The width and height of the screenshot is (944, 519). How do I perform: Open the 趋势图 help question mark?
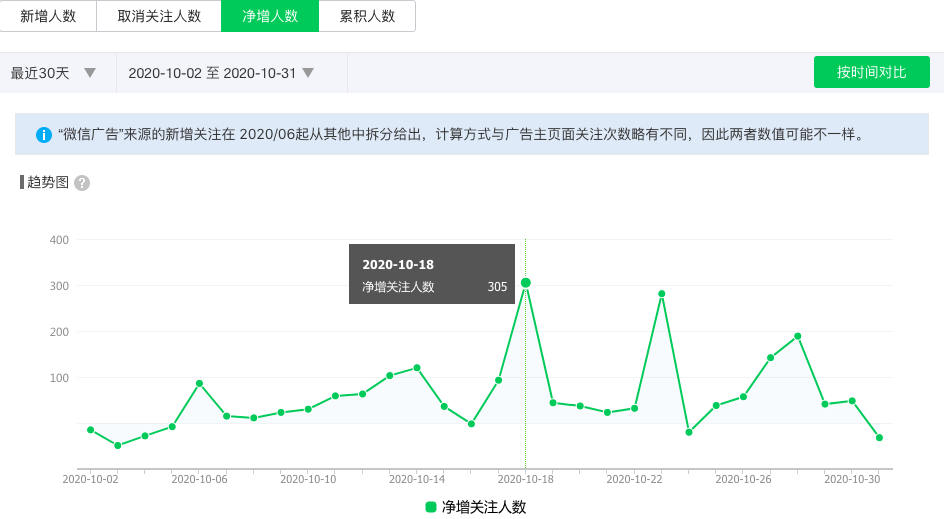coord(82,183)
